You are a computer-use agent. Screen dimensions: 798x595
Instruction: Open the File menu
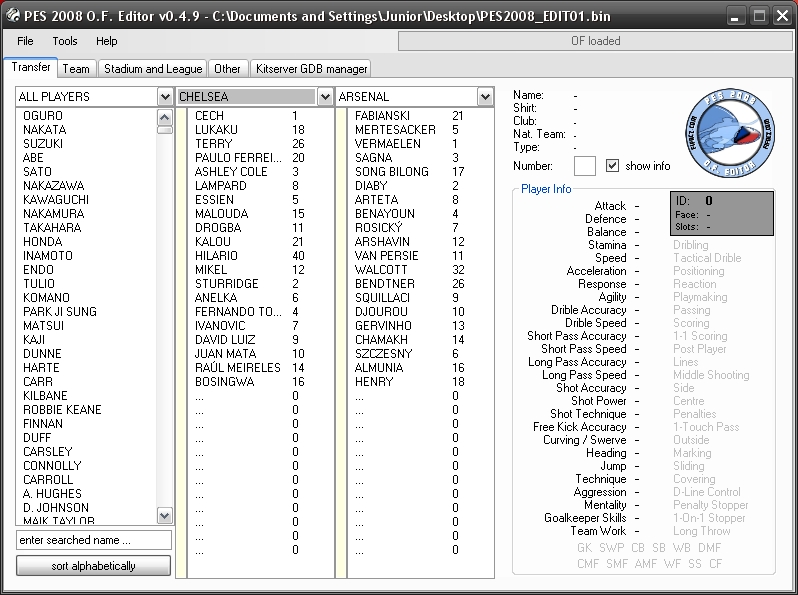pyautogui.click(x=25, y=41)
